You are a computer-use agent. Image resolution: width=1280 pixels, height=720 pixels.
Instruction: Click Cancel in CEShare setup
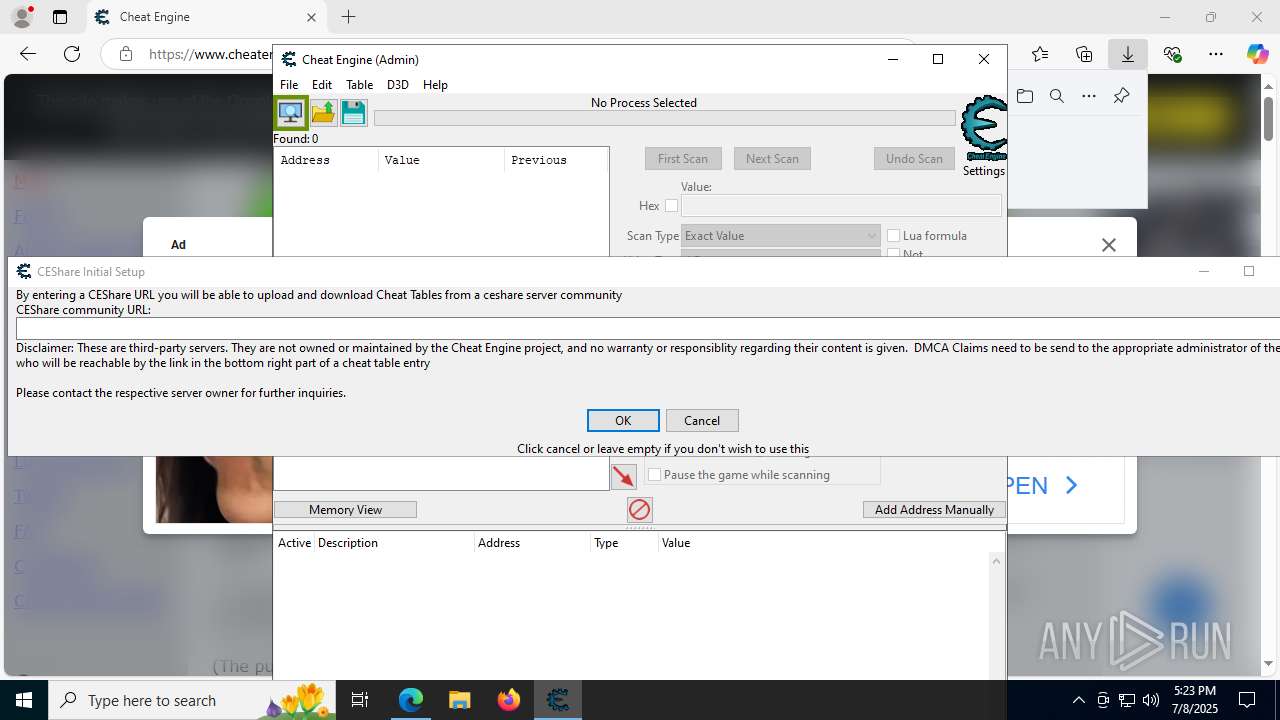coord(702,421)
